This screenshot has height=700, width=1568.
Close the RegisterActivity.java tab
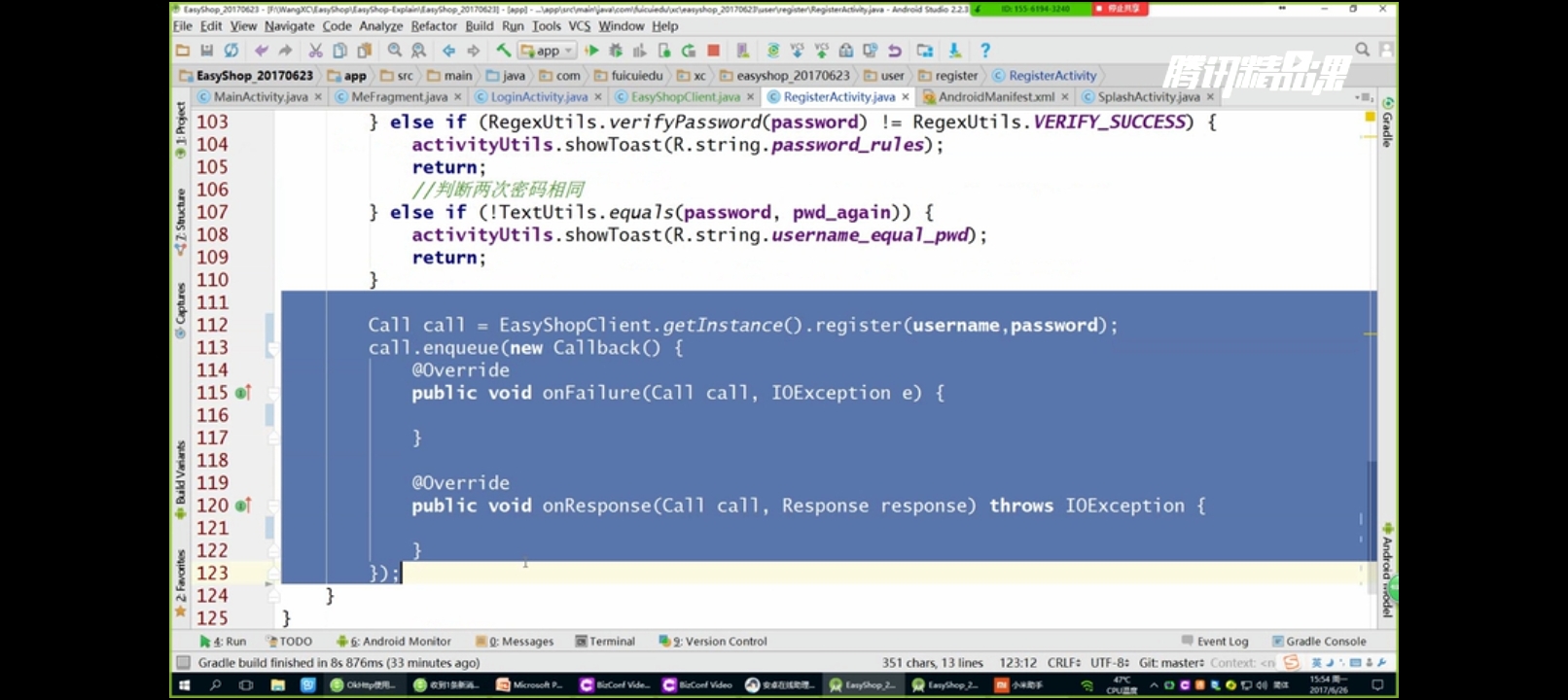point(906,97)
